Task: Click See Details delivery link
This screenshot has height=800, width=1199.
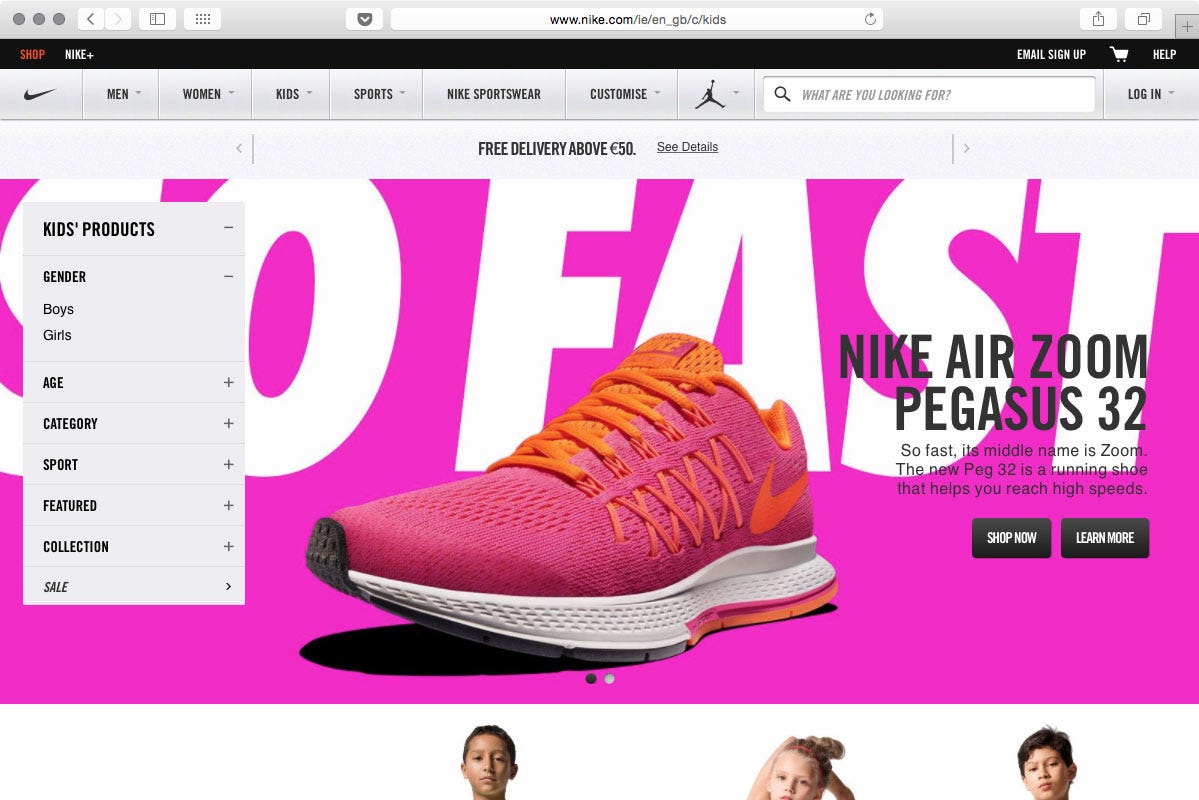Action: pyautogui.click(x=687, y=147)
